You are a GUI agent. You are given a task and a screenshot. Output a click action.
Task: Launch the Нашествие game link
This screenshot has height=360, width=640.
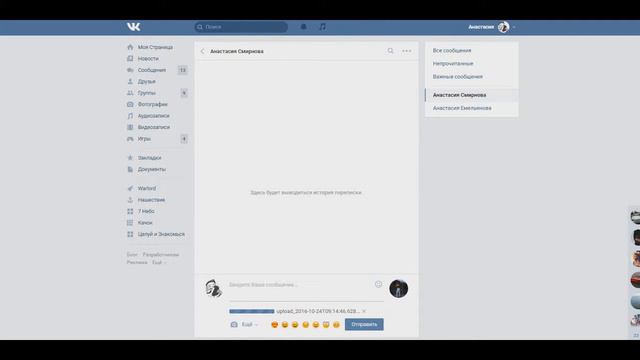point(151,200)
